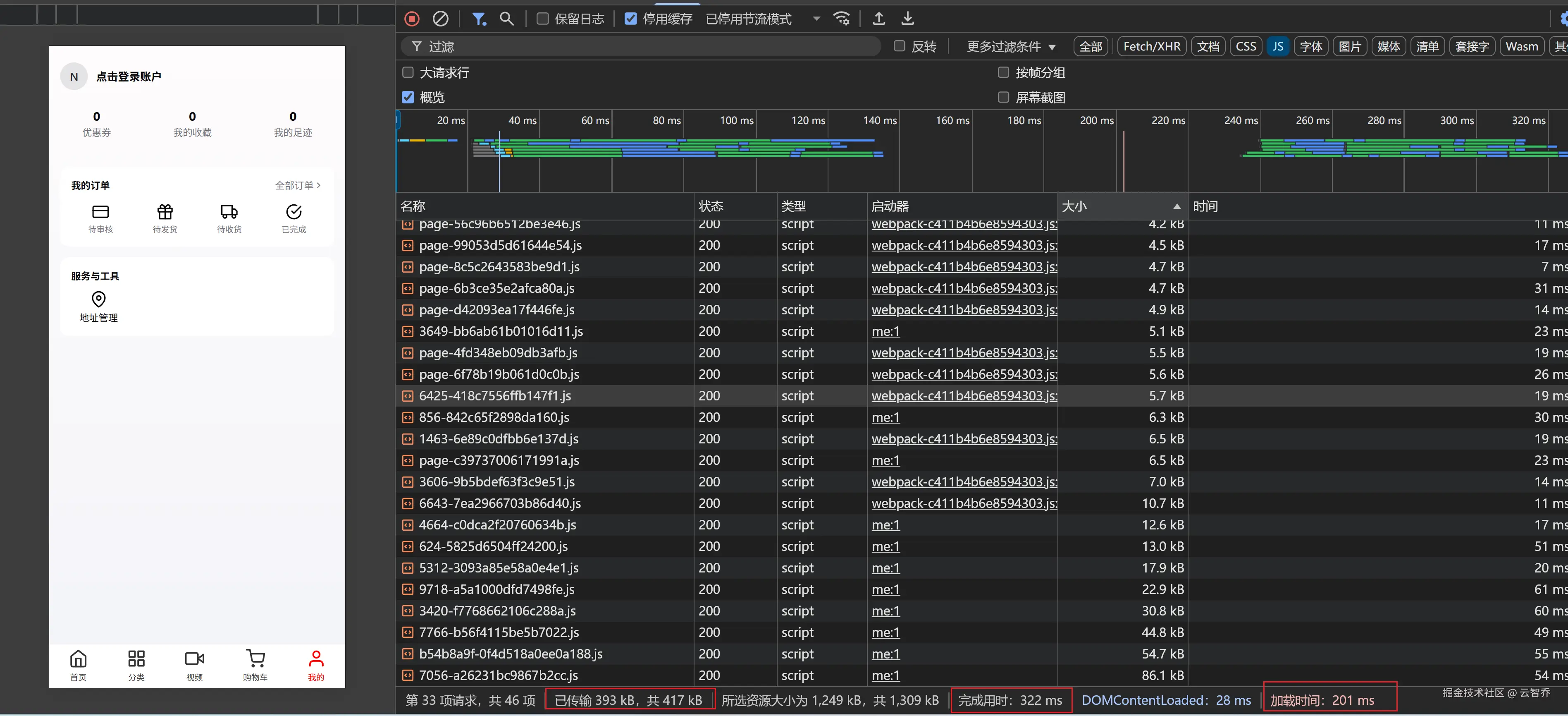Enable 屏幕截图 checkbox
This screenshot has height=716, width=1568.
pos(1004,98)
